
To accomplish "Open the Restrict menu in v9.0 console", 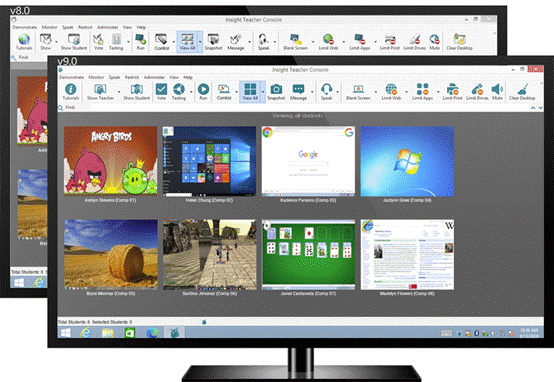I will tap(132, 77).
